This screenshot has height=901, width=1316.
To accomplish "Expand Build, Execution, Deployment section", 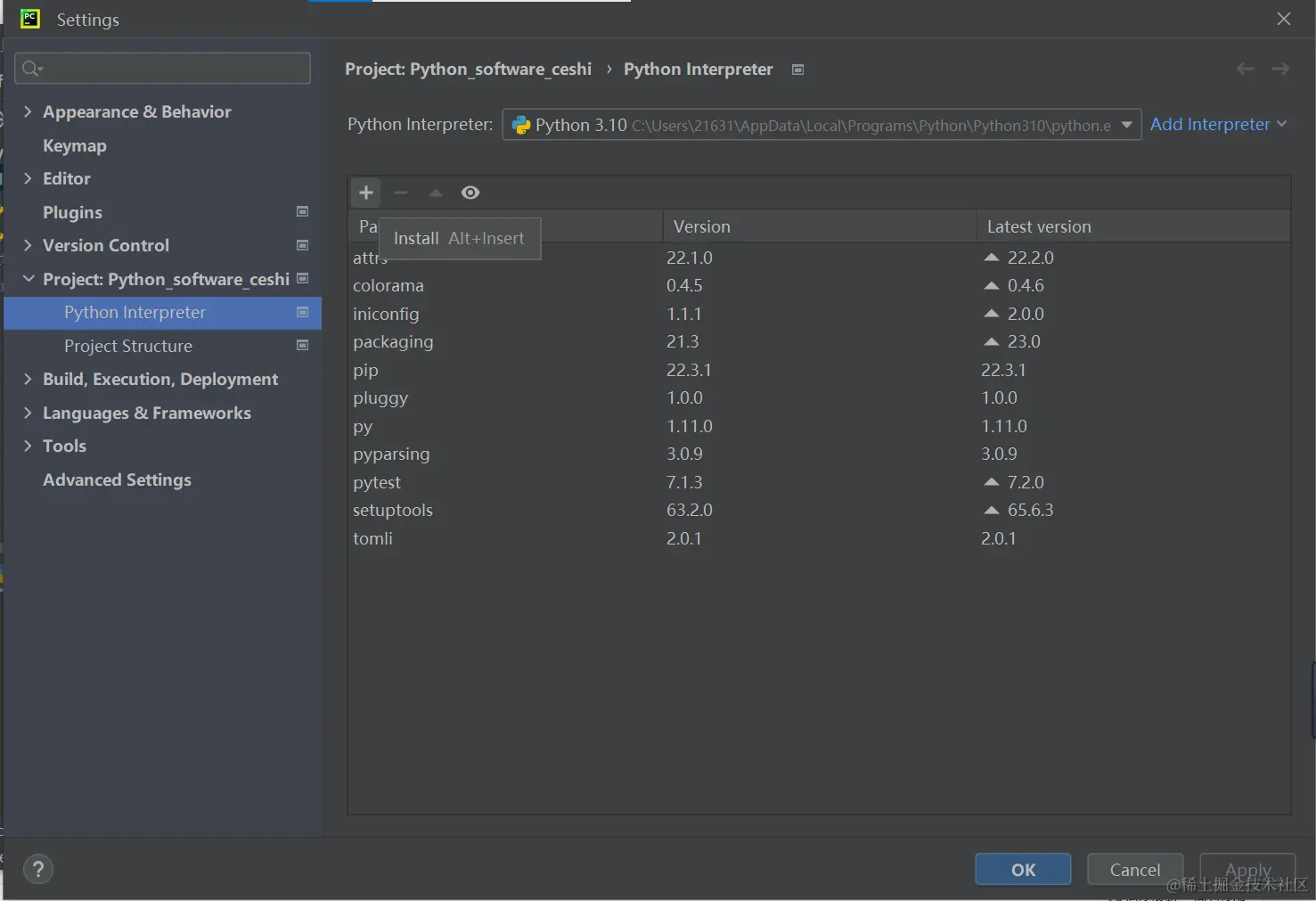I will (x=27, y=379).
